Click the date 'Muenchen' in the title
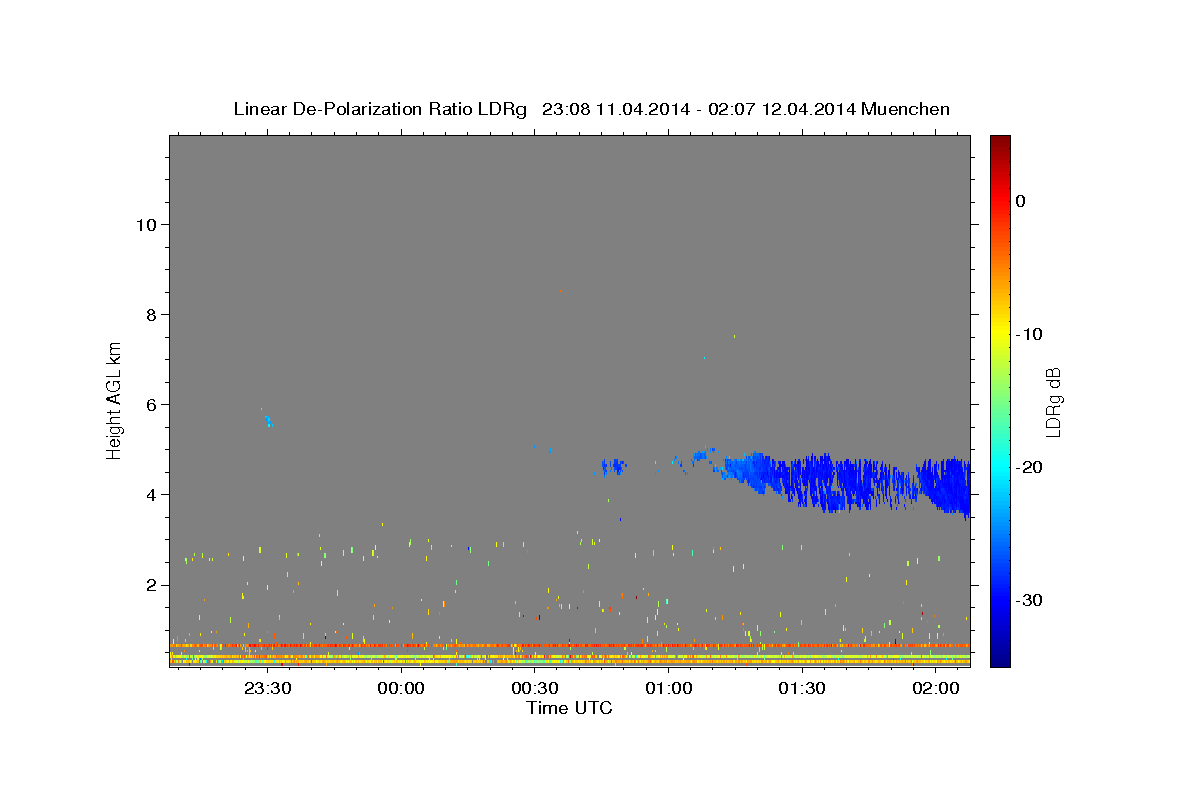This screenshot has height=800, width=1200. pos(906,109)
